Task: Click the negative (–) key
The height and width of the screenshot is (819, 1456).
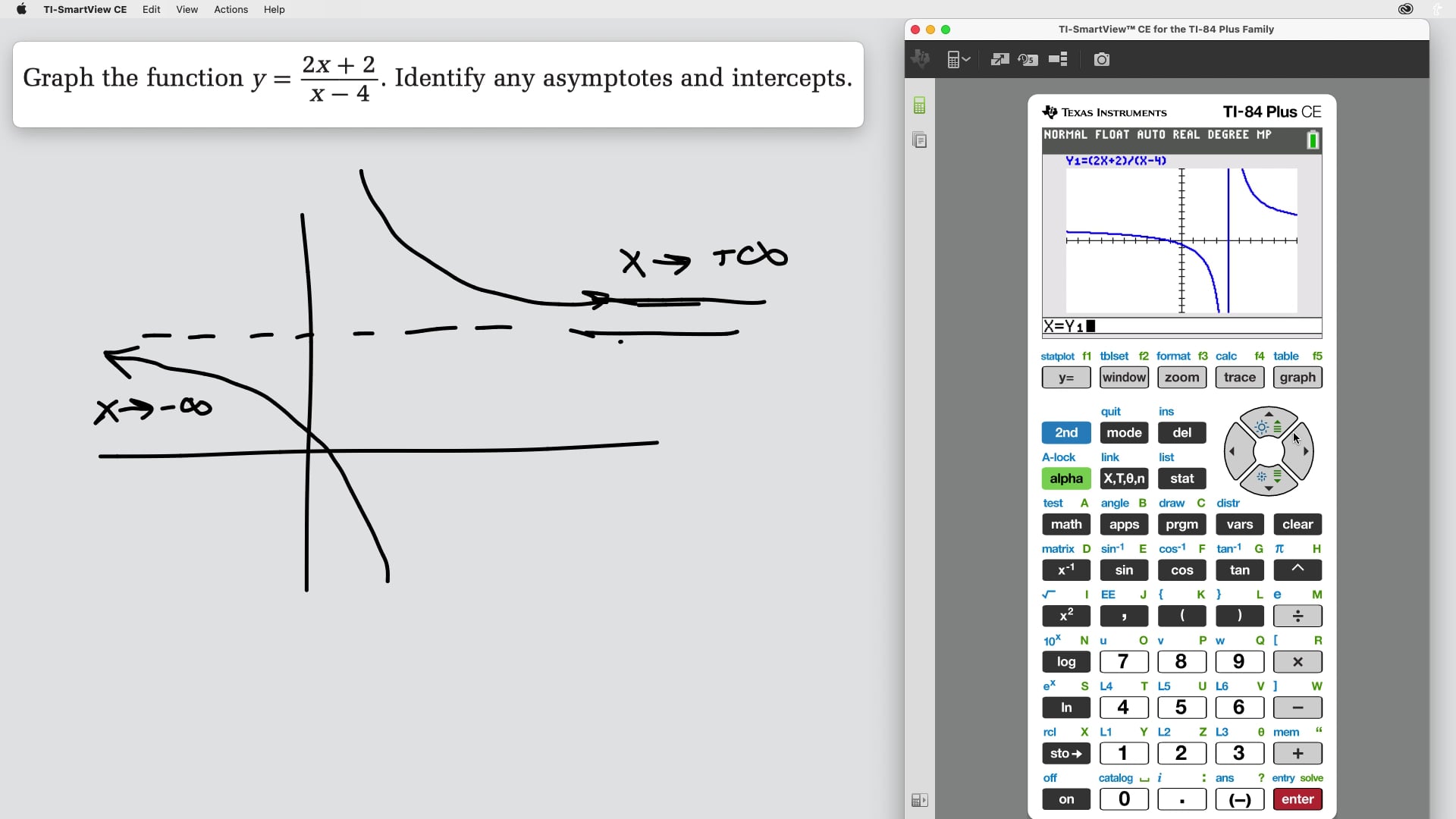Action: [1240, 799]
